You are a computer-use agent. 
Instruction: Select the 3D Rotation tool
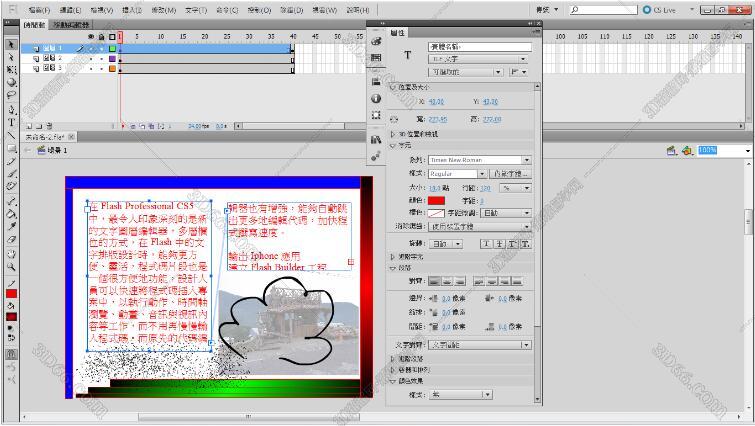(x=11, y=82)
